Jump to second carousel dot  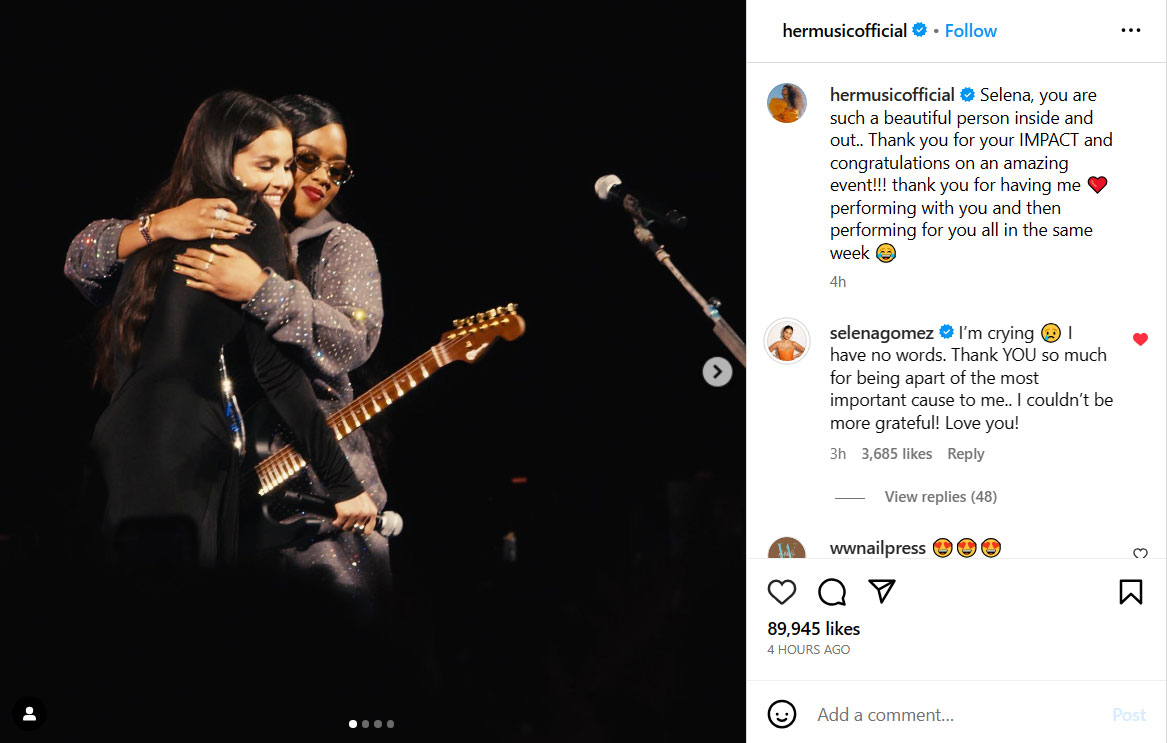[365, 724]
